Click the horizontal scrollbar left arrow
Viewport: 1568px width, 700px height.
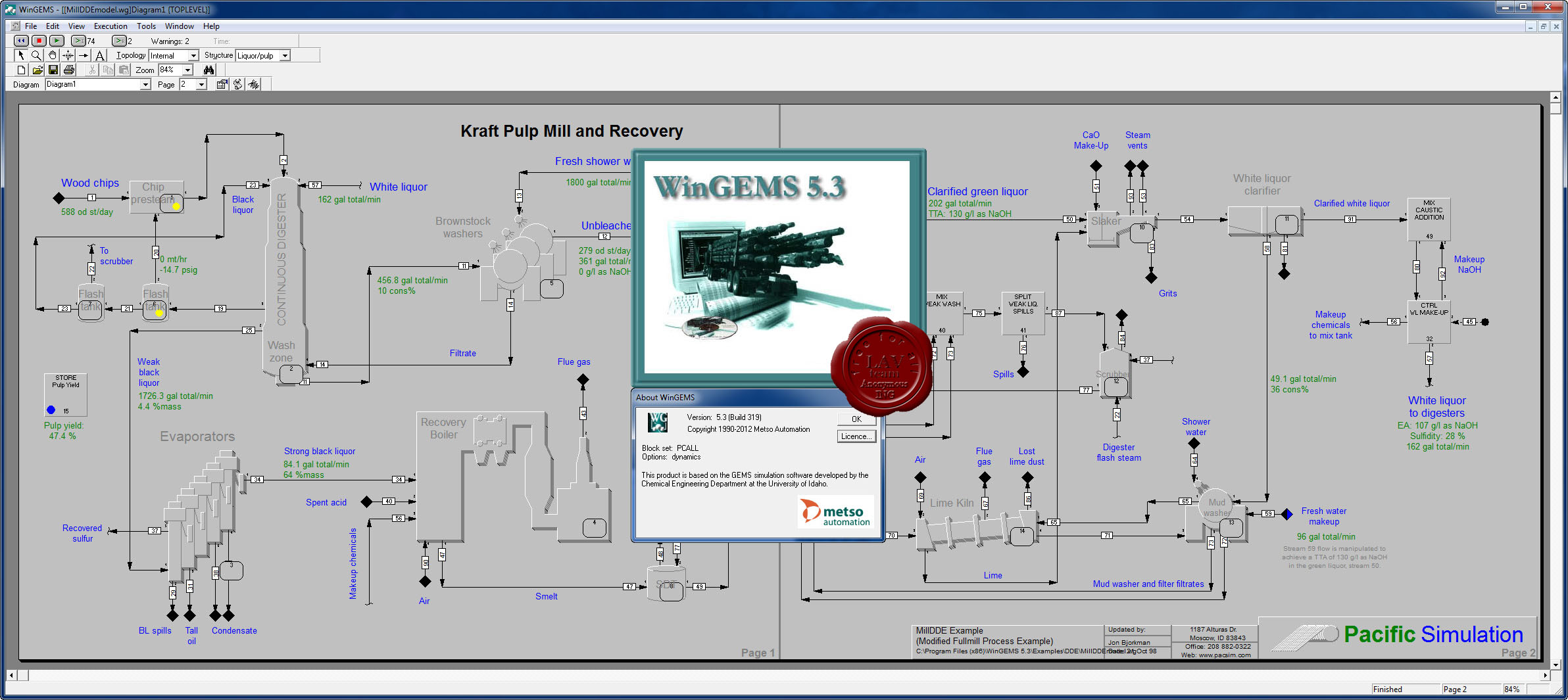[x=11, y=675]
